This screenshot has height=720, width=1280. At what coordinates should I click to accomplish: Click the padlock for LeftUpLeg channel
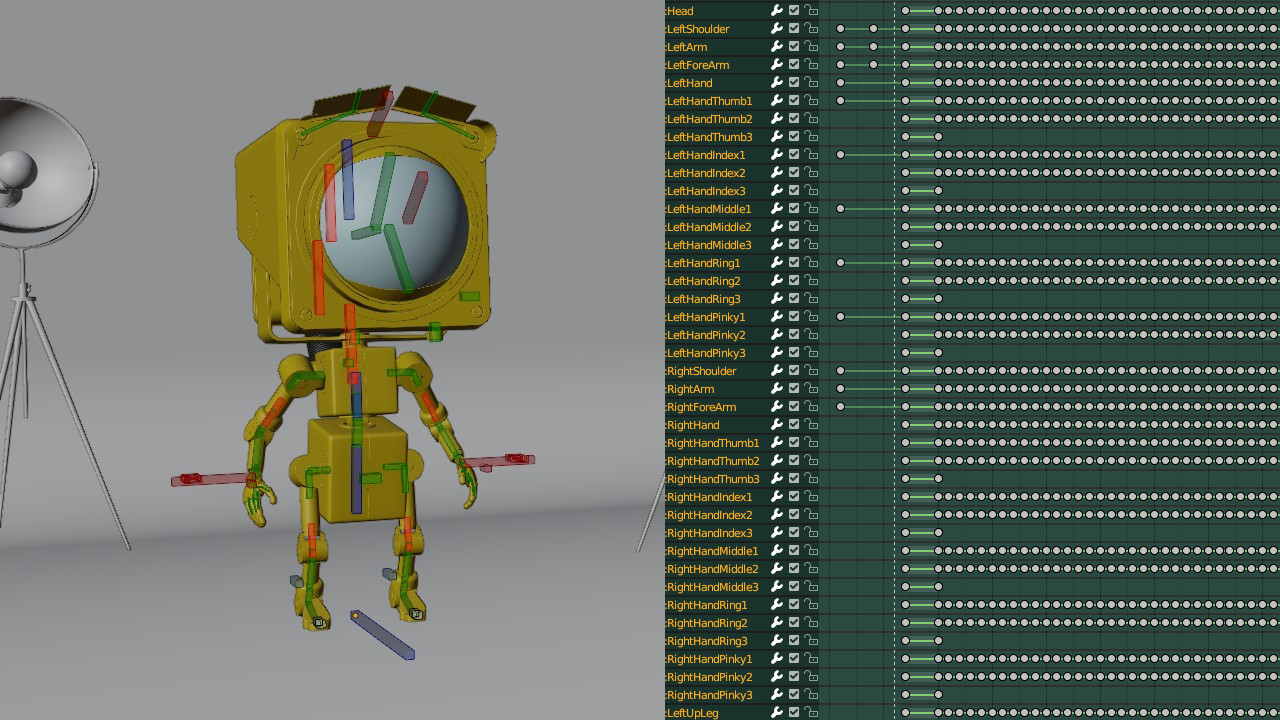tap(811, 712)
